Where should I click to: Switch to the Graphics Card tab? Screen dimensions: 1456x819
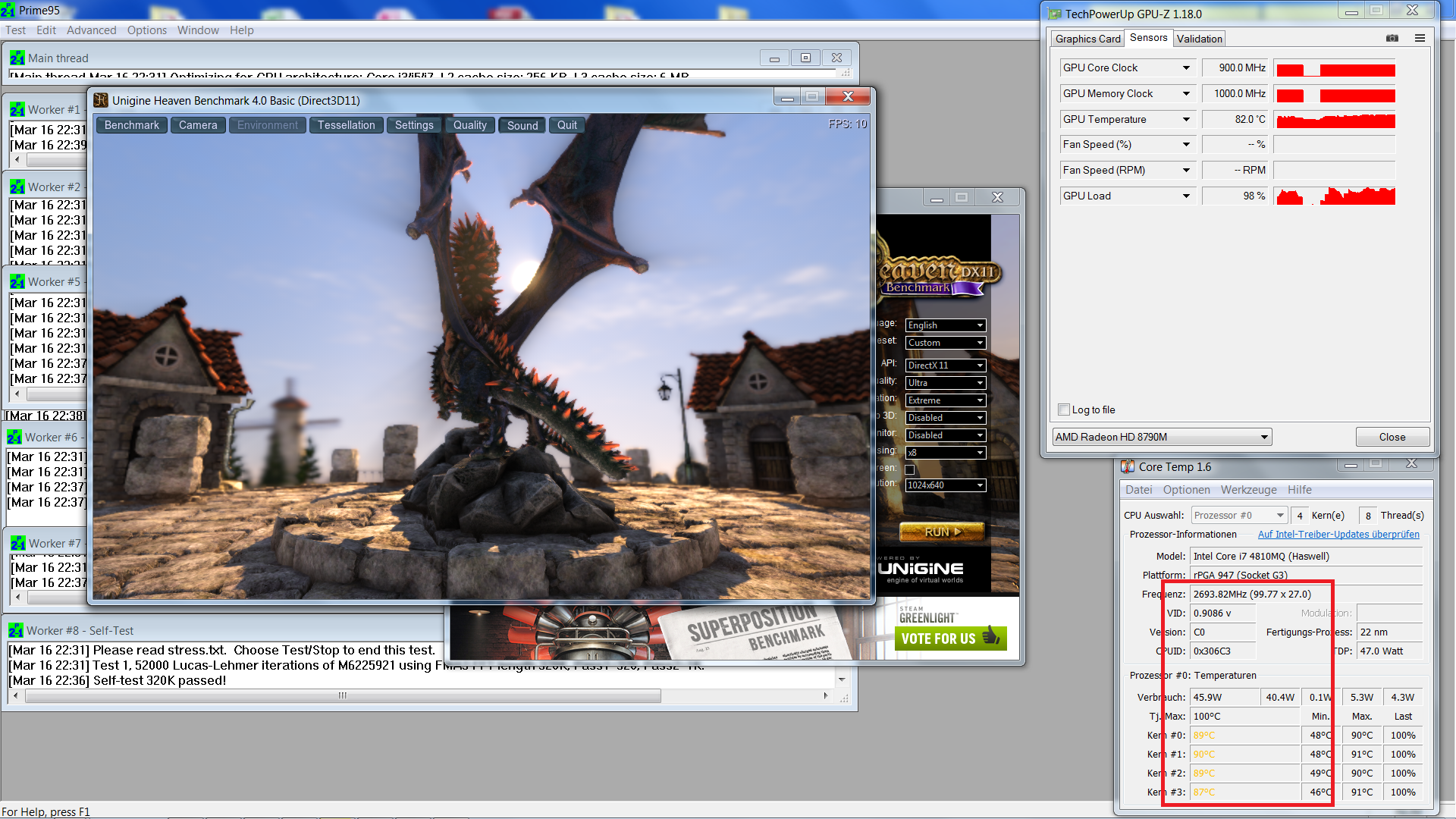(1087, 39)
